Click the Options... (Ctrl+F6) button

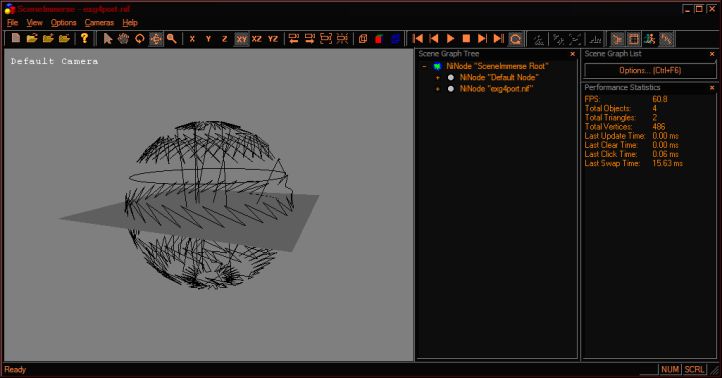point(650,70)
